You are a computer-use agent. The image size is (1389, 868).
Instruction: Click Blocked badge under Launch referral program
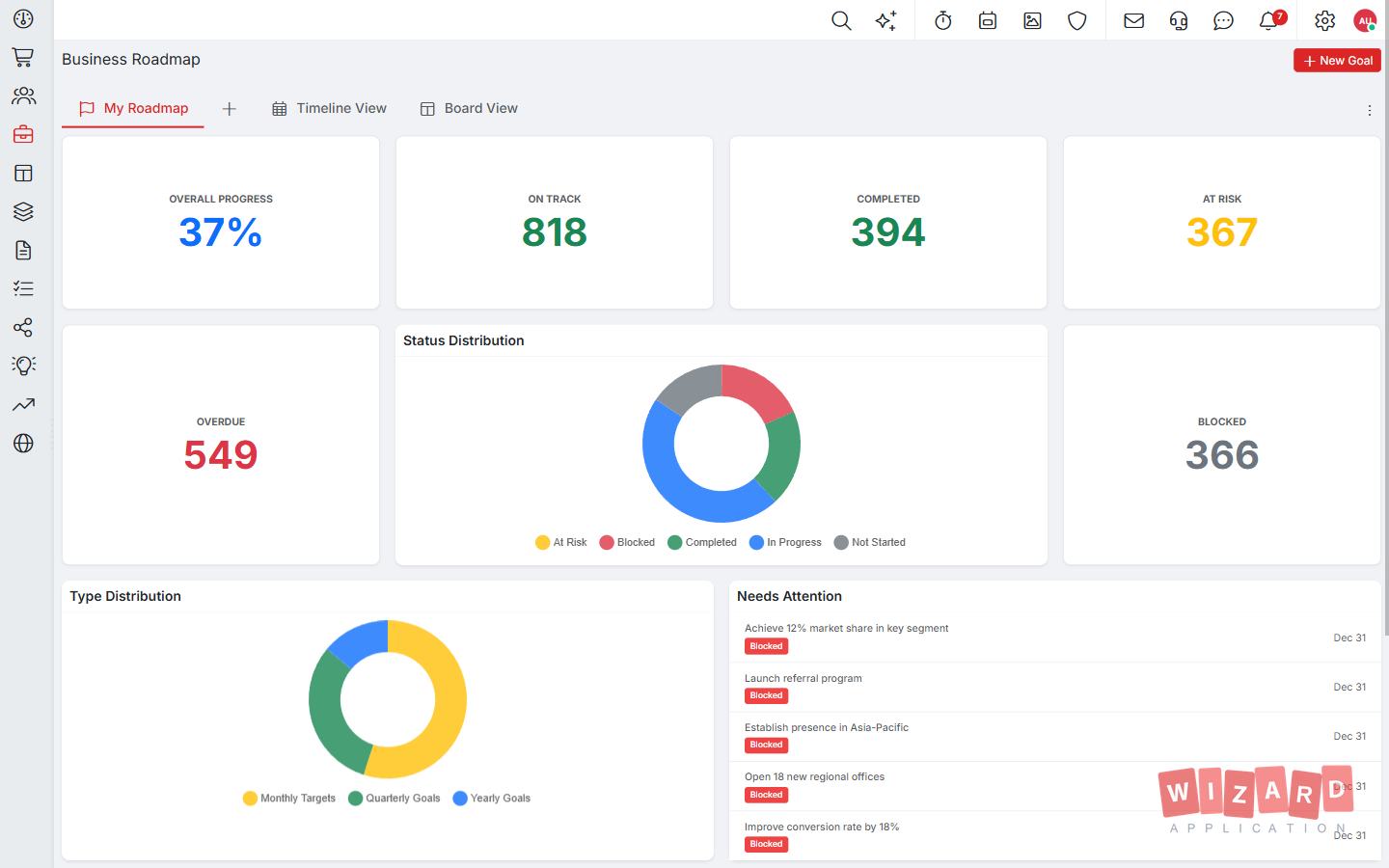point(766,695)
